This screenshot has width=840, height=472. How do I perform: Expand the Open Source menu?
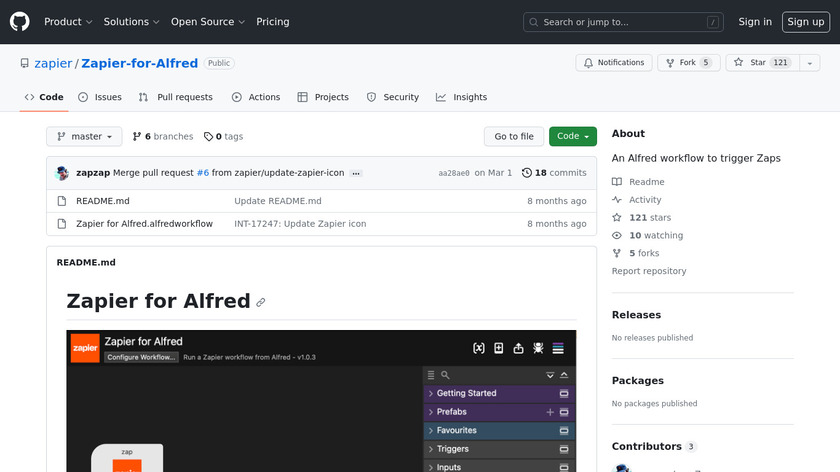click(x=208, y=22)
